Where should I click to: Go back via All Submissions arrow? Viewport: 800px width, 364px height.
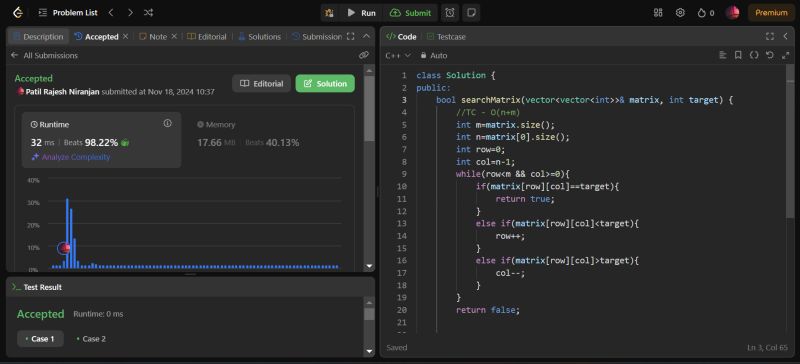(14, 55)
